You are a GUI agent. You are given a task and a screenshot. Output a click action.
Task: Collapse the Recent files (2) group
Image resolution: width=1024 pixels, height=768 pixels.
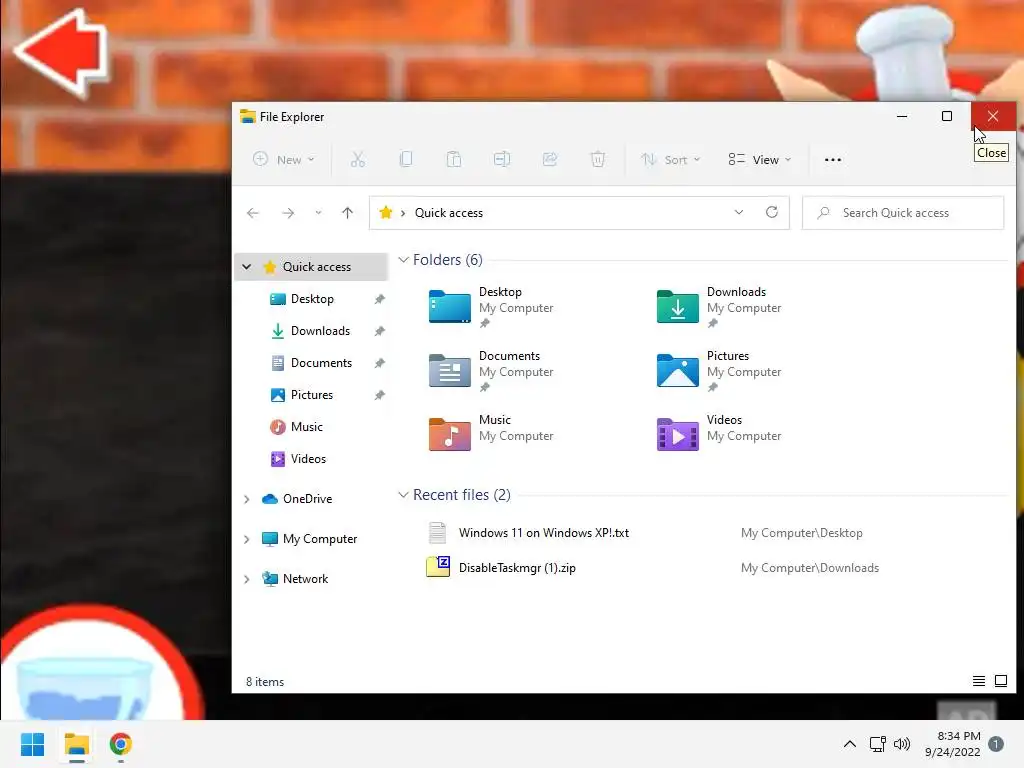(x=404, y=495)
